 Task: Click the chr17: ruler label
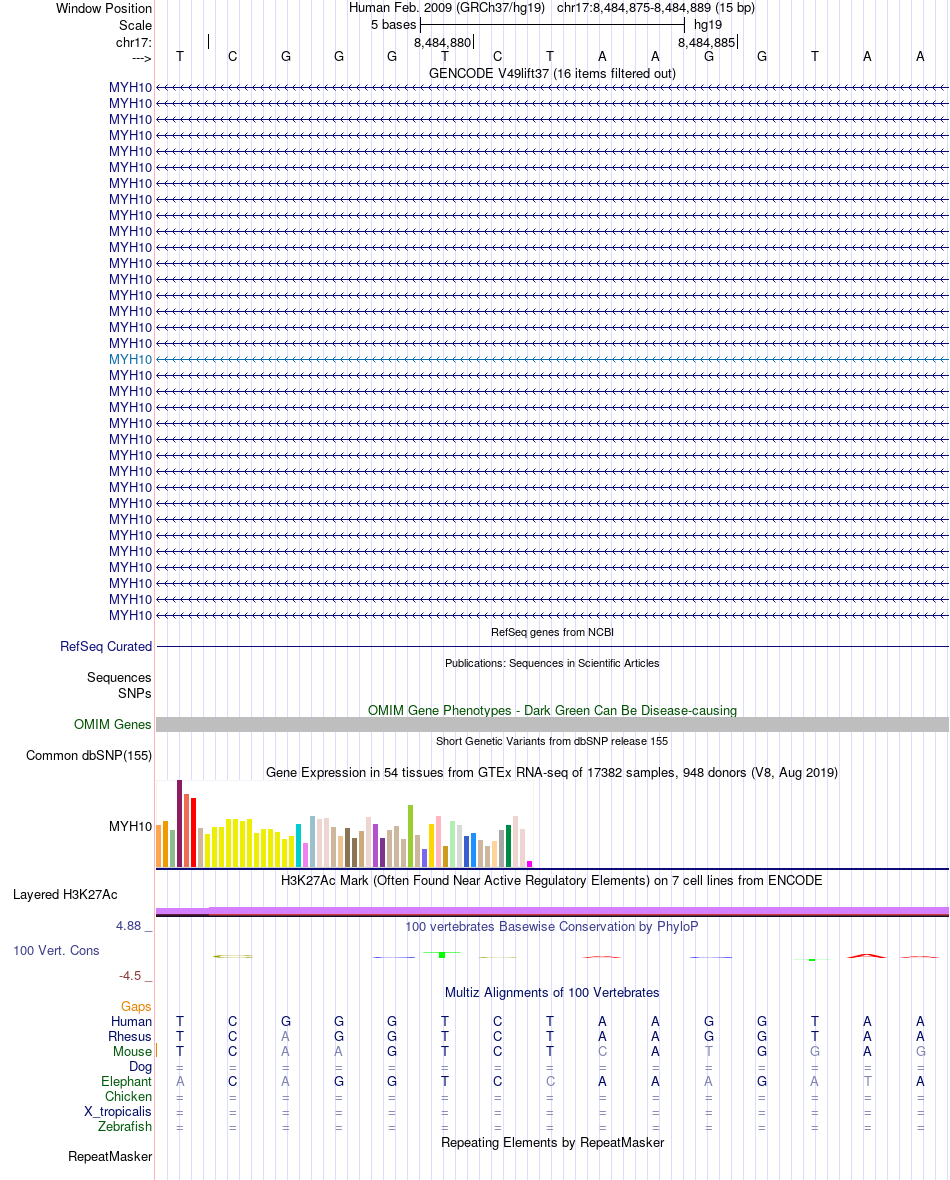coord(133,42)
